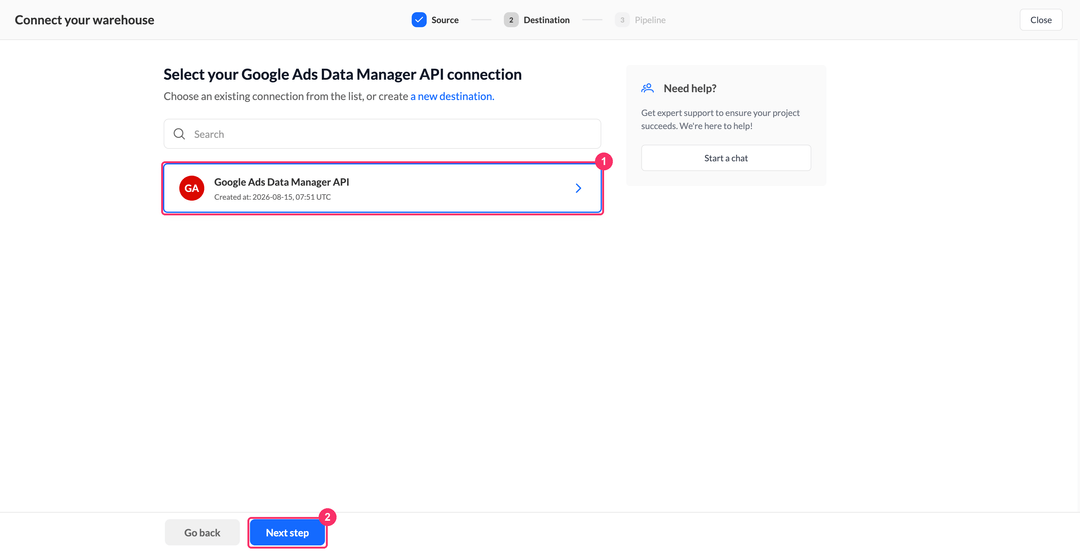Click the 'Connect your warehouse' title
The height and width of the screenshot is (552, 1080).
click(85, 20)
